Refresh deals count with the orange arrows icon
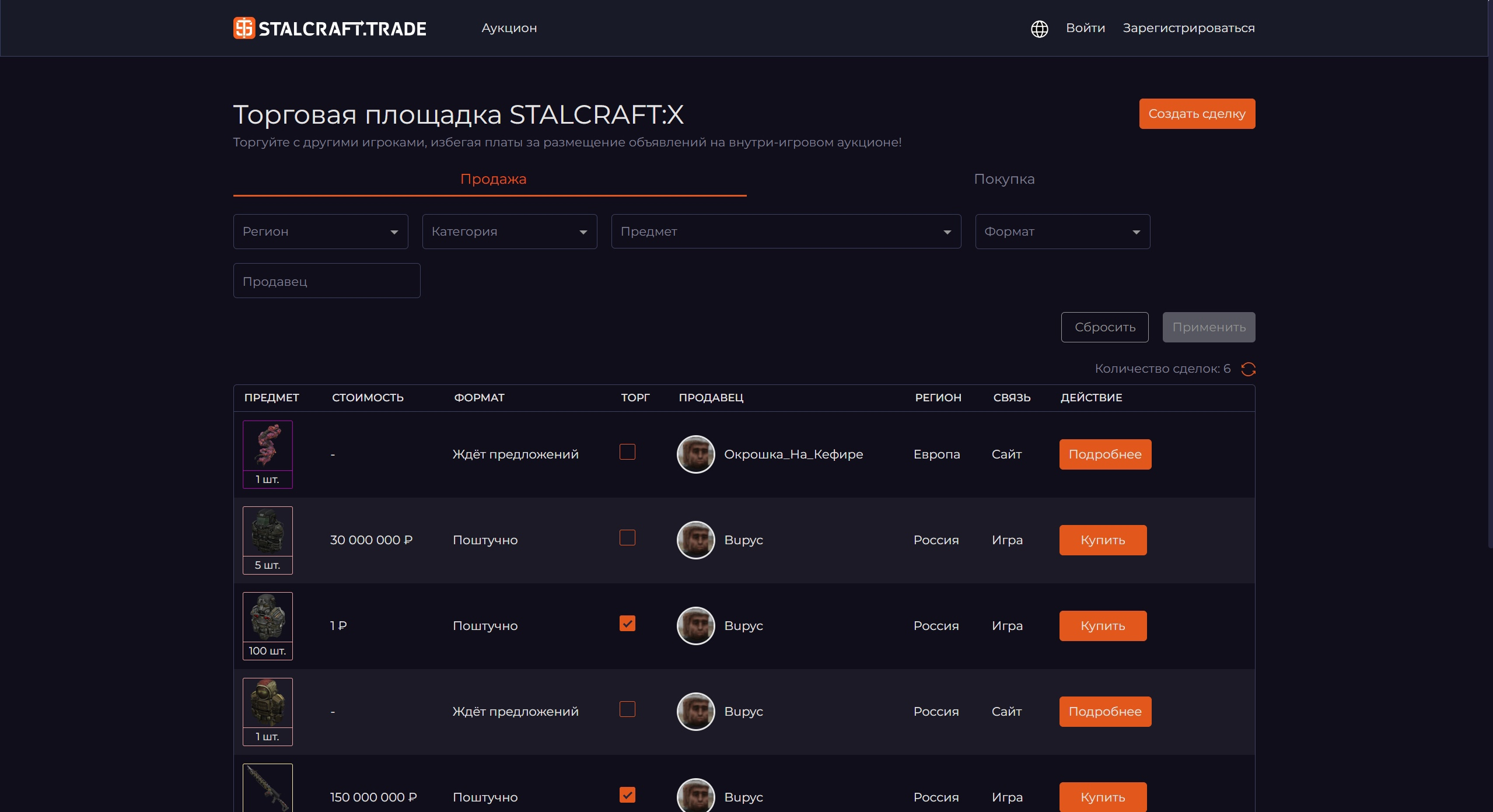 [x=1248, y=369]
